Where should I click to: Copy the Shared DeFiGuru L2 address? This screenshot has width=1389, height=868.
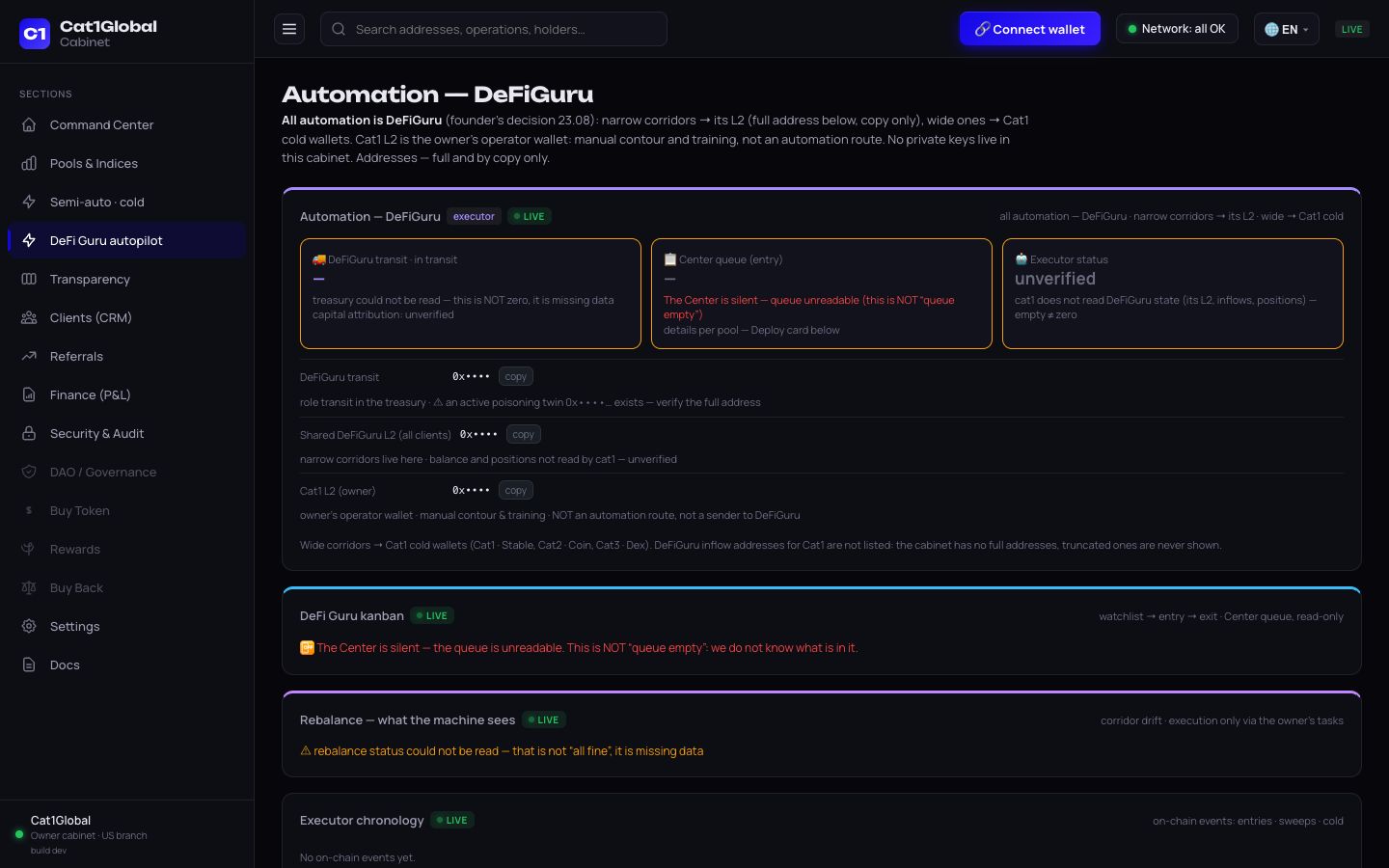(524, 434)
